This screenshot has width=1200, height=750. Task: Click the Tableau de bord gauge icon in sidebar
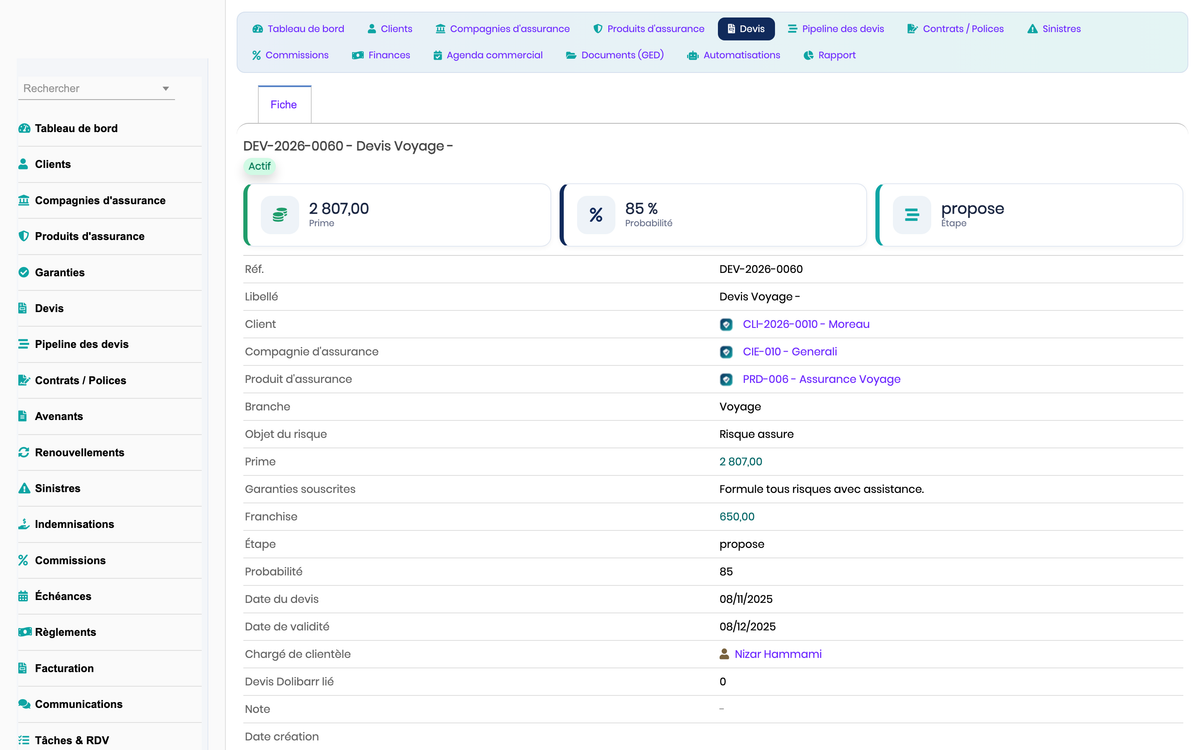pyautogui.click(x=24, y=129)
